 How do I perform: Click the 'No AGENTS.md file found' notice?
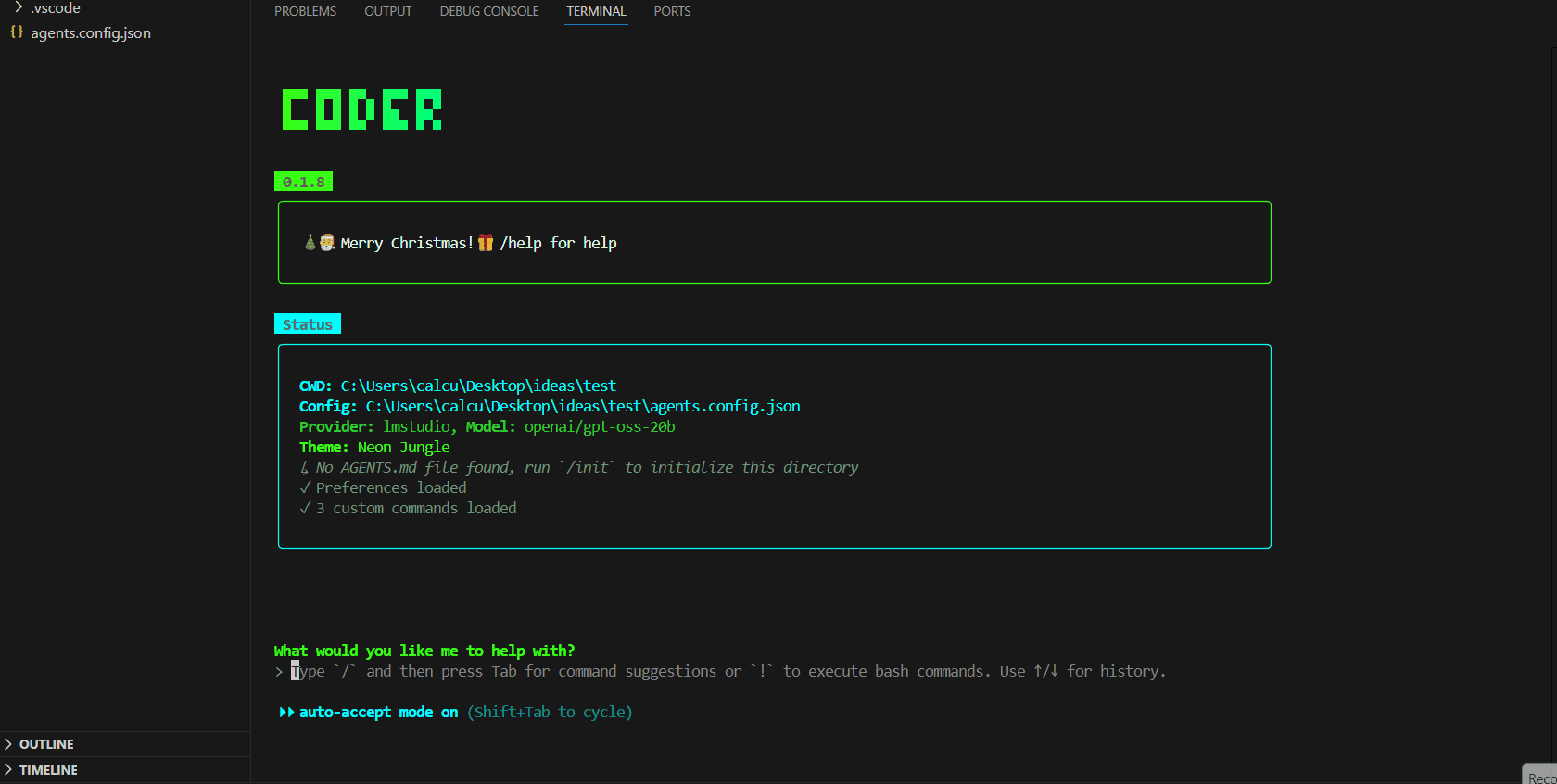(579, 467)
